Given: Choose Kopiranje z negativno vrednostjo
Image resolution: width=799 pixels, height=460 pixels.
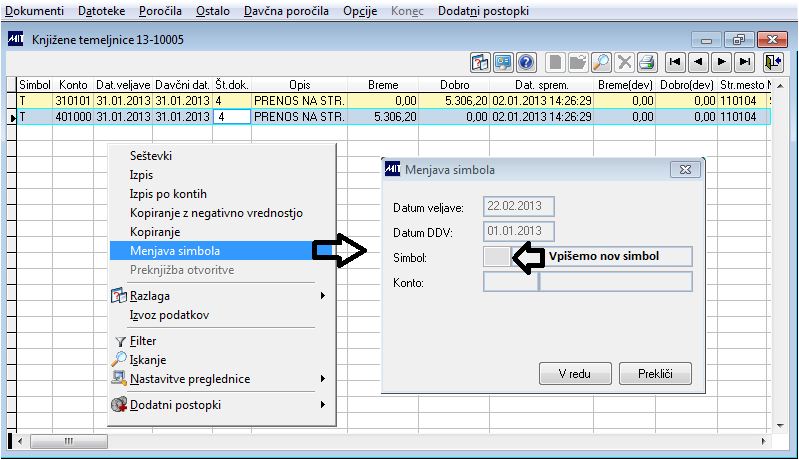Looking at the screenshot, I should 216,213.
